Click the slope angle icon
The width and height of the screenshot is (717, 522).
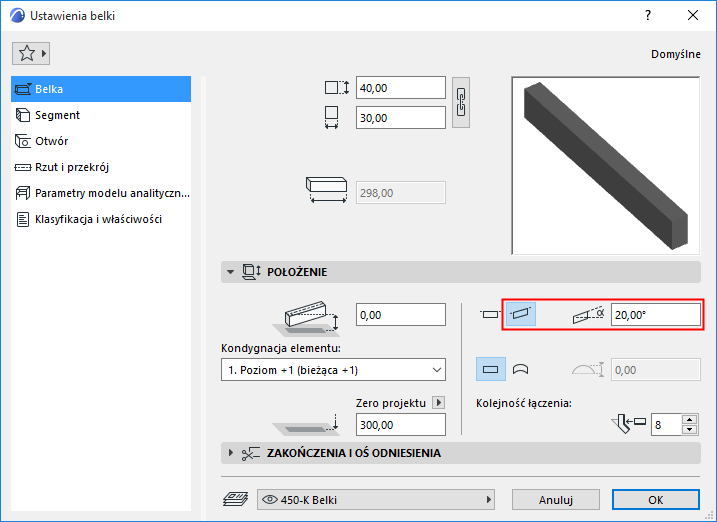pyautogui.click(x=589, y=314)
